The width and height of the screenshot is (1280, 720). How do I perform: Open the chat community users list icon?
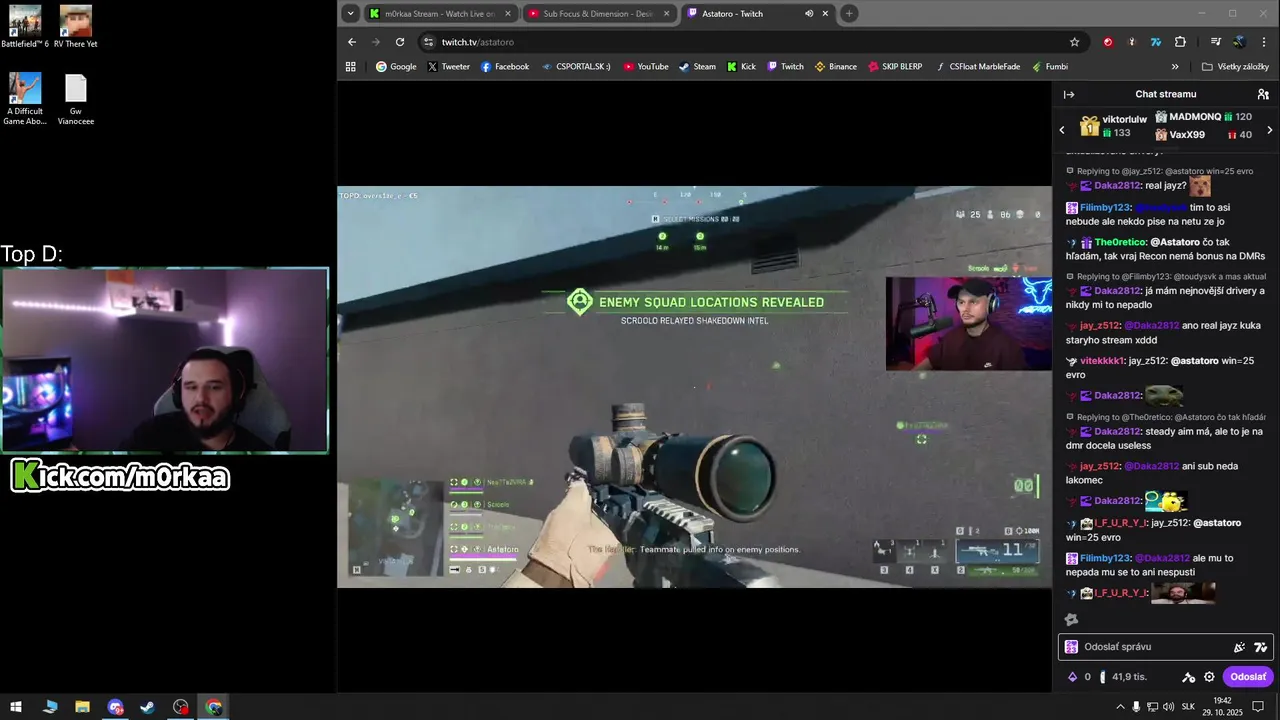pos(1263,94)
